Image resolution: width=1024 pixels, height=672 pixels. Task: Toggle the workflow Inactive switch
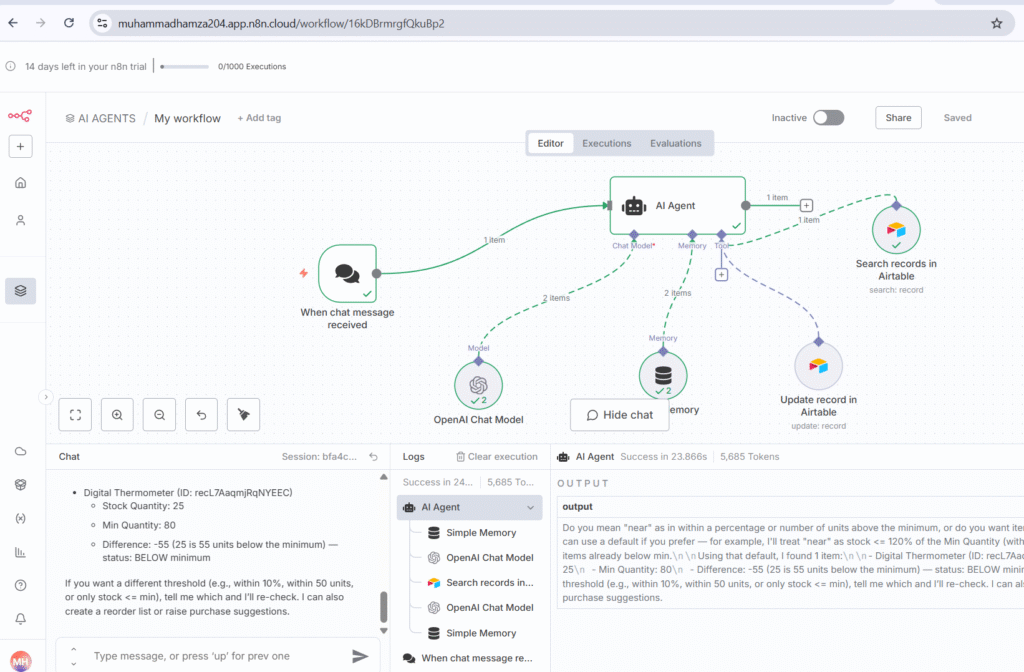click(828, 118)
